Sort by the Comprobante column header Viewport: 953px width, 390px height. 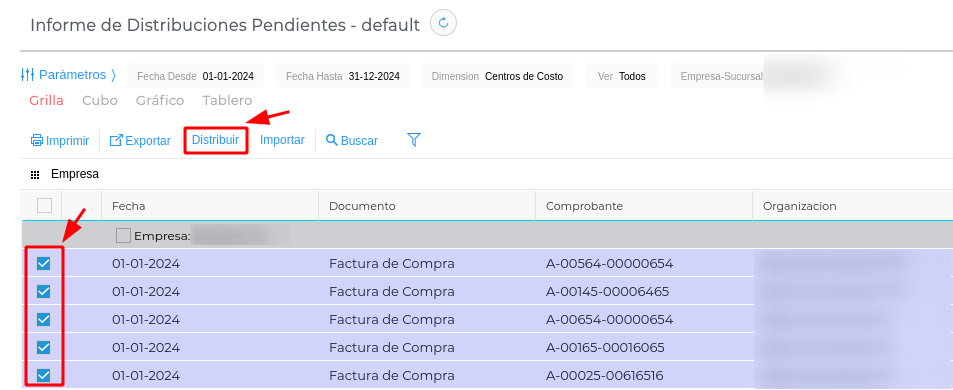click(644, 206)
